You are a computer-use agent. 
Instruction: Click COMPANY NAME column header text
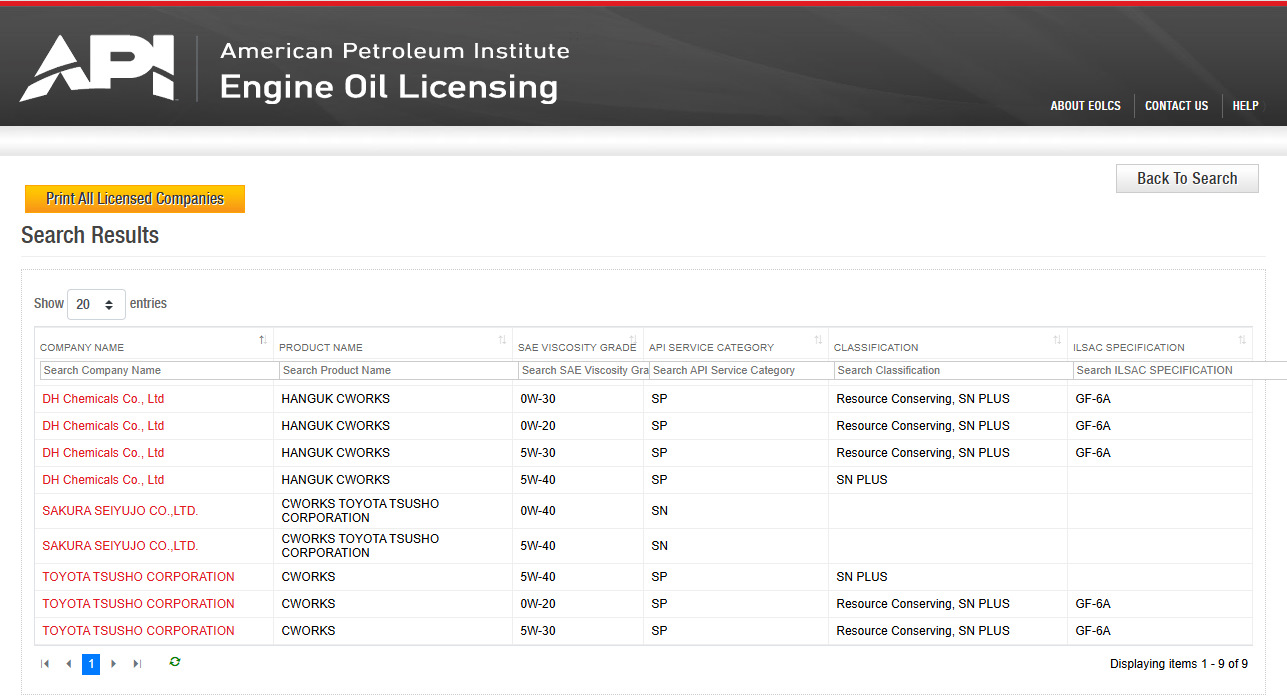[82, 348]
